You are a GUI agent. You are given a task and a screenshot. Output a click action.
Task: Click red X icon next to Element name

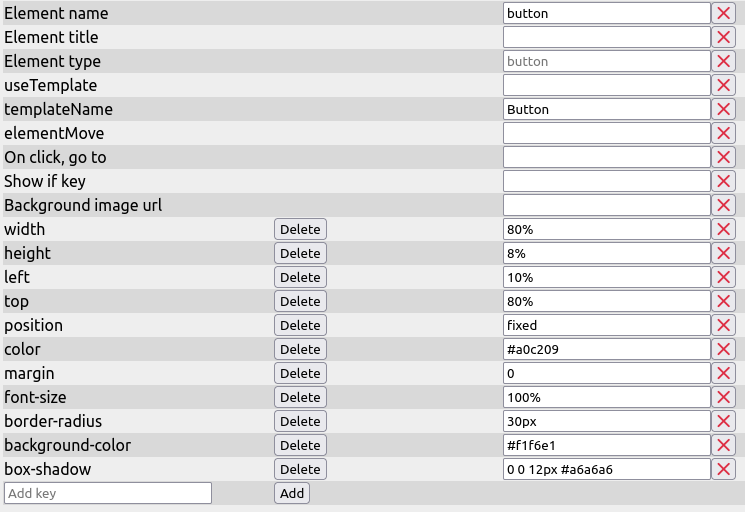(723, 13)
